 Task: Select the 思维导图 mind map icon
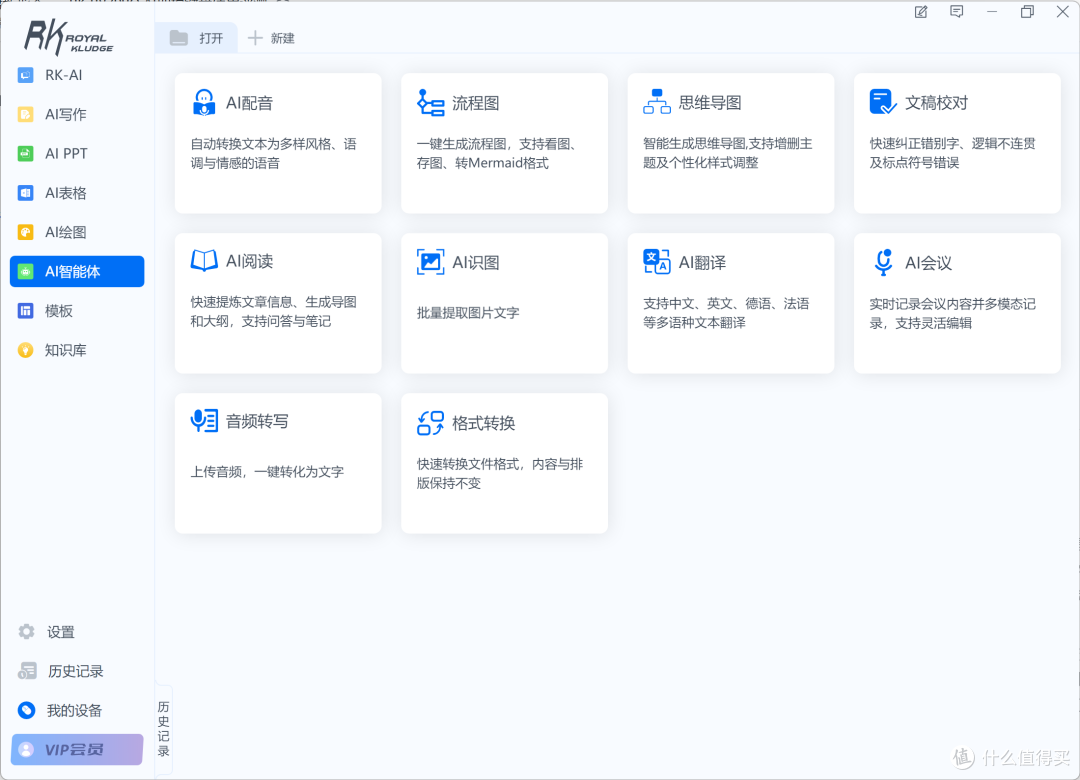click(x=656, y=102)
